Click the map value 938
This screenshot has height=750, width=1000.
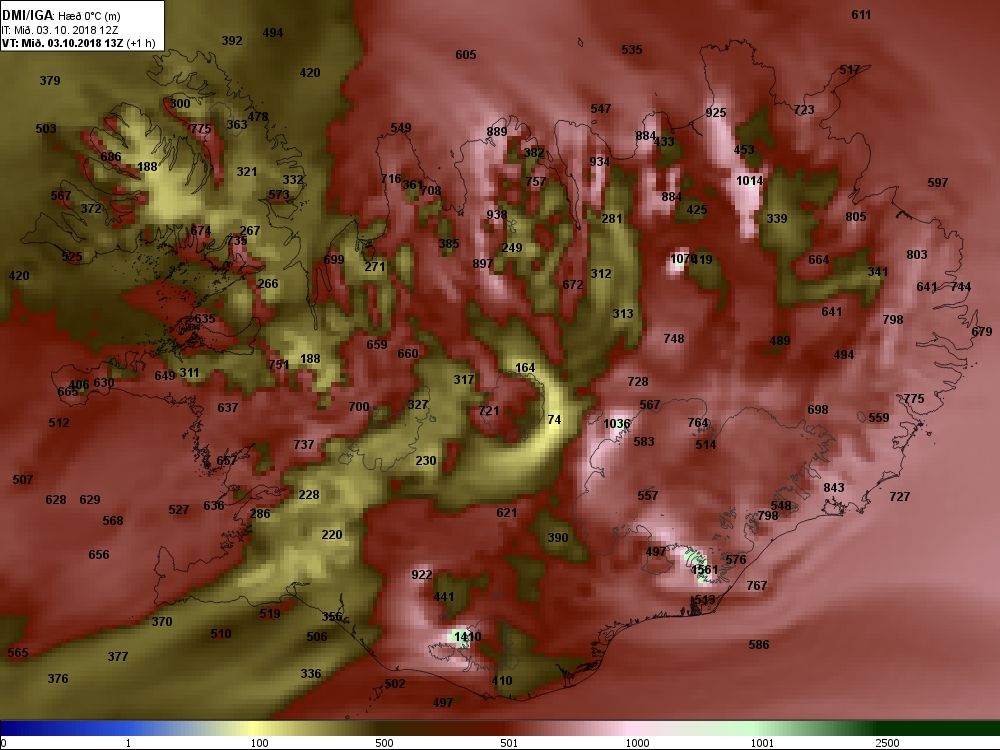click(497, 214)
